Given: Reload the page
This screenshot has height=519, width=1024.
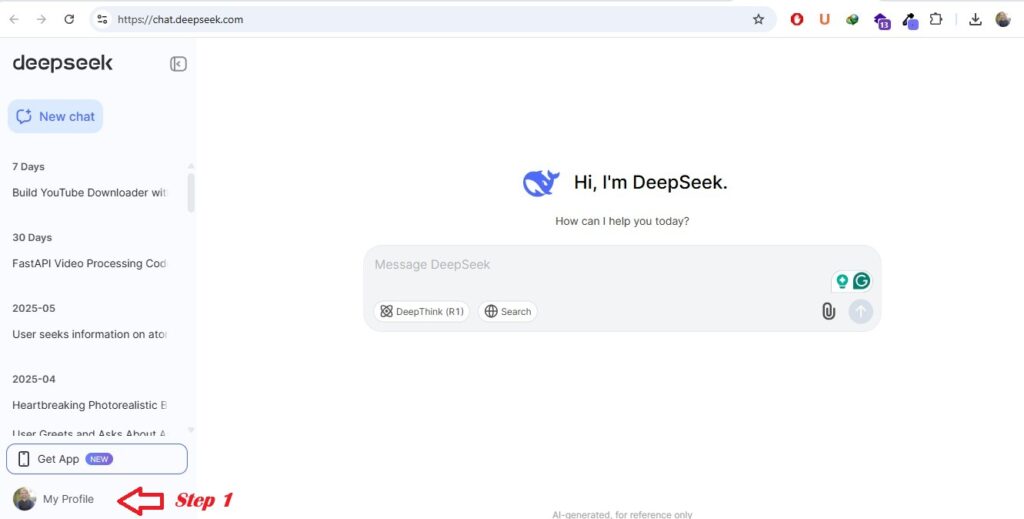Looking at the screenshot, I should 69,20.
